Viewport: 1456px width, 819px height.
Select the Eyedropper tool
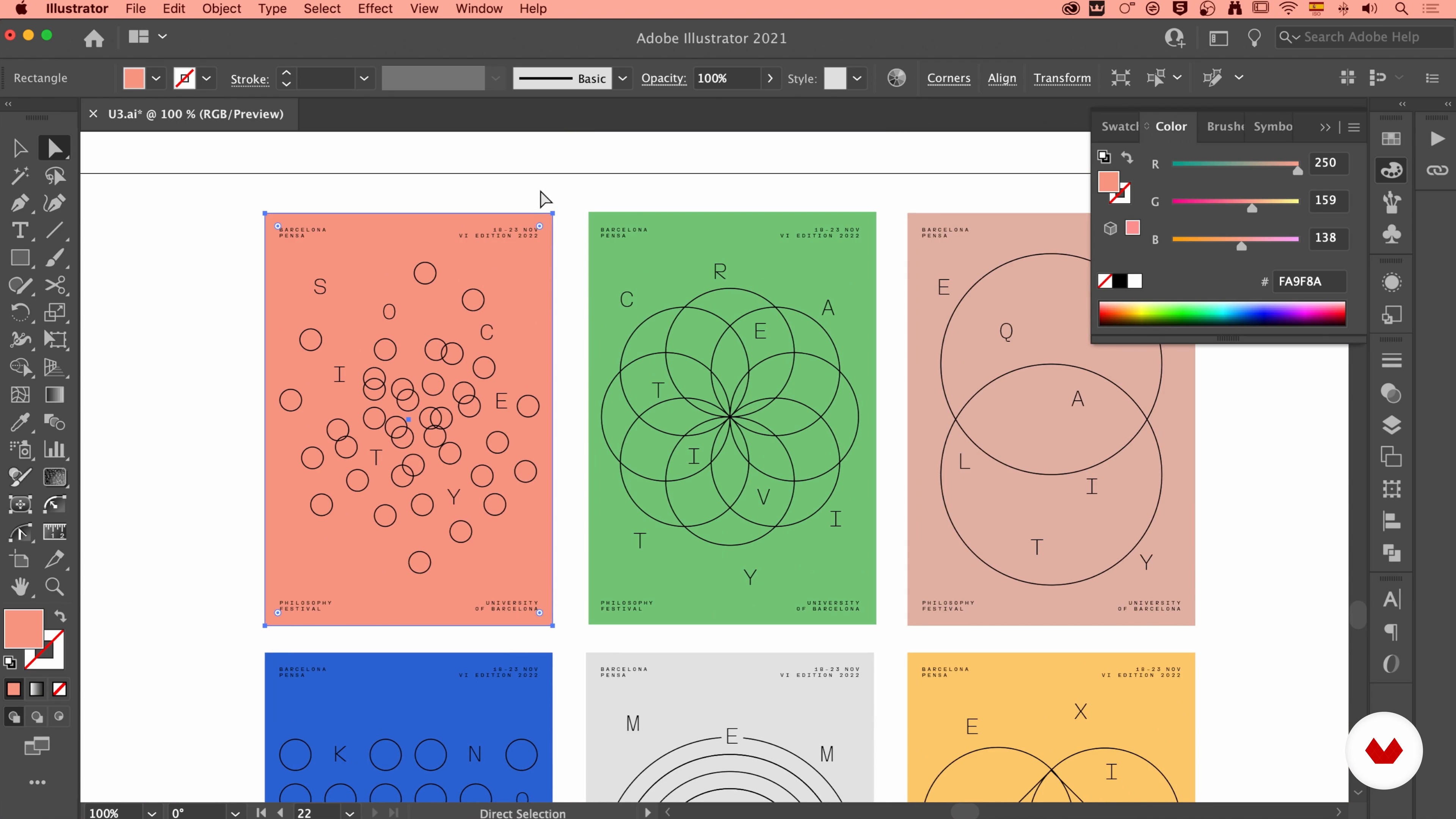click(x=20, y=422)
